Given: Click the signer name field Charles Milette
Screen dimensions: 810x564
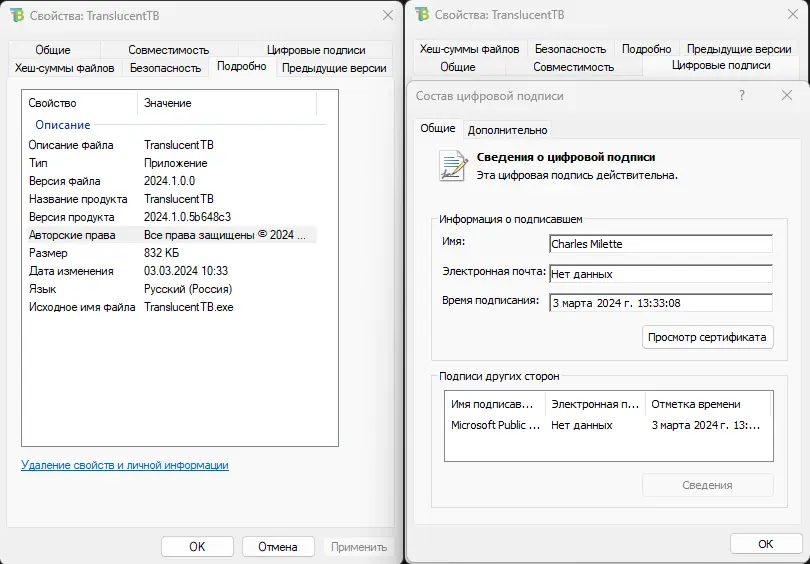Looking at the screenshot, I should point(660,244).
